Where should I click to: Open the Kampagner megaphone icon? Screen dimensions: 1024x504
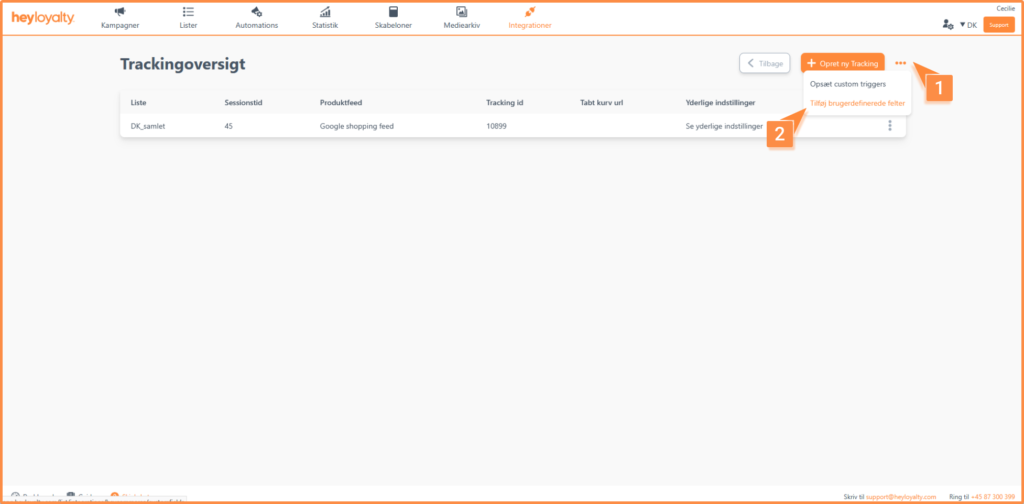[120, 13]
